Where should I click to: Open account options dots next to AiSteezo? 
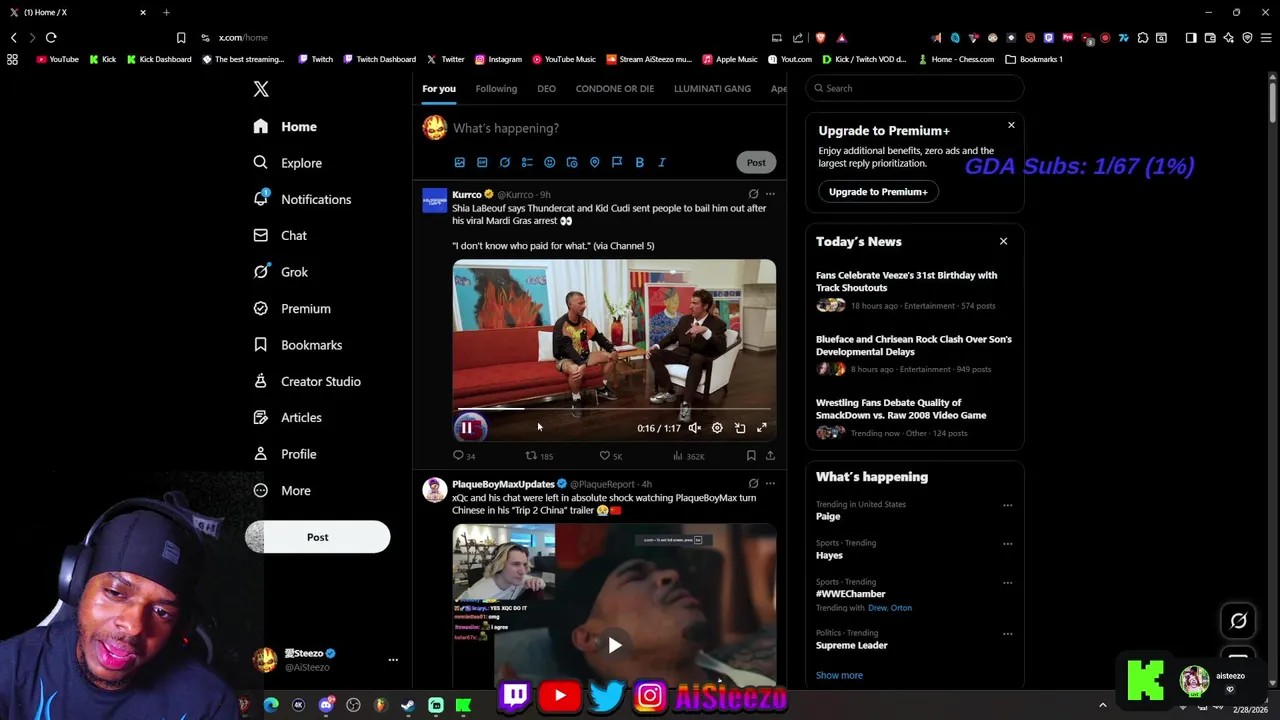click(393, 660)
